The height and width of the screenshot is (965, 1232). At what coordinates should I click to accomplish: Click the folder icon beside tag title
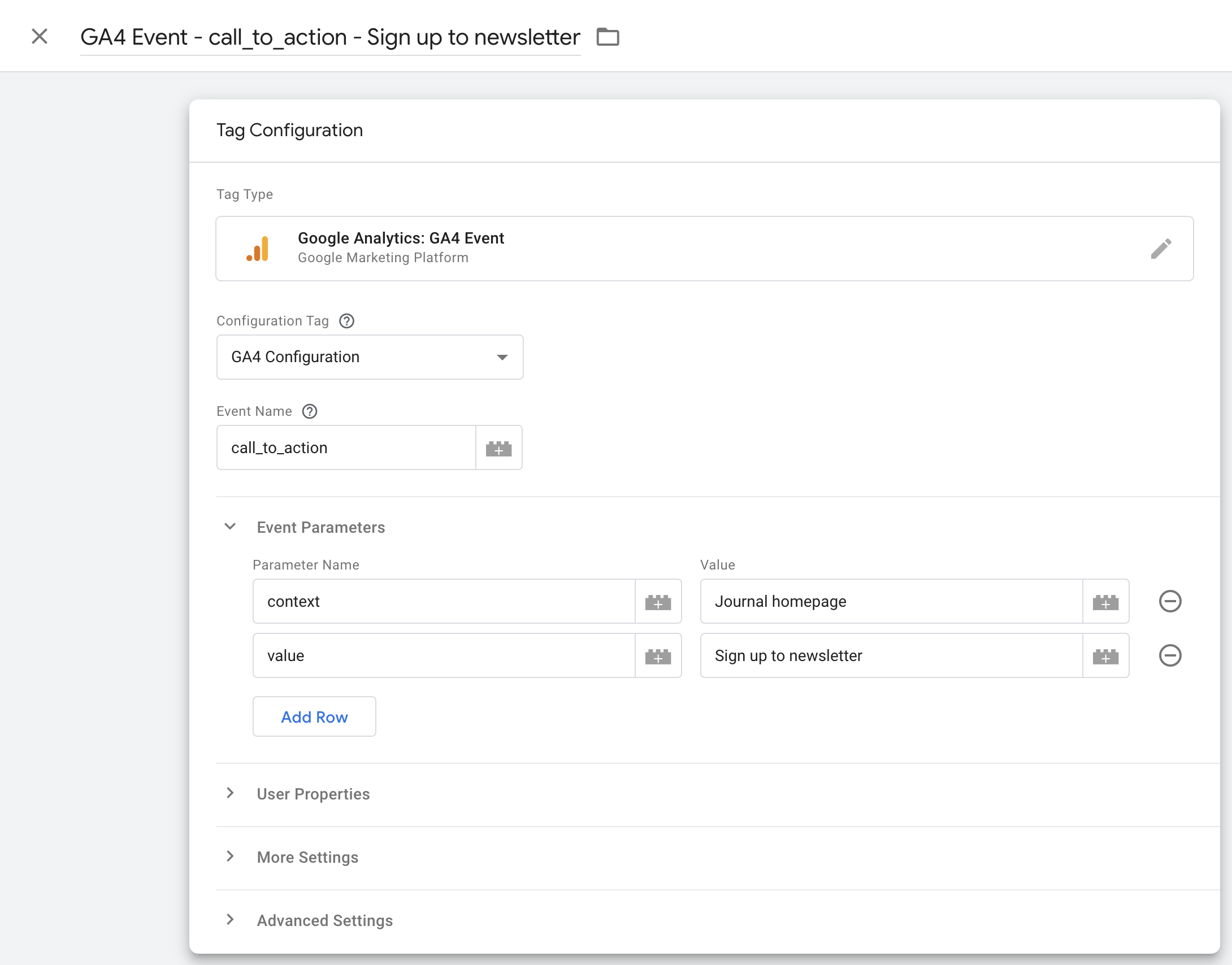[608, 37]
